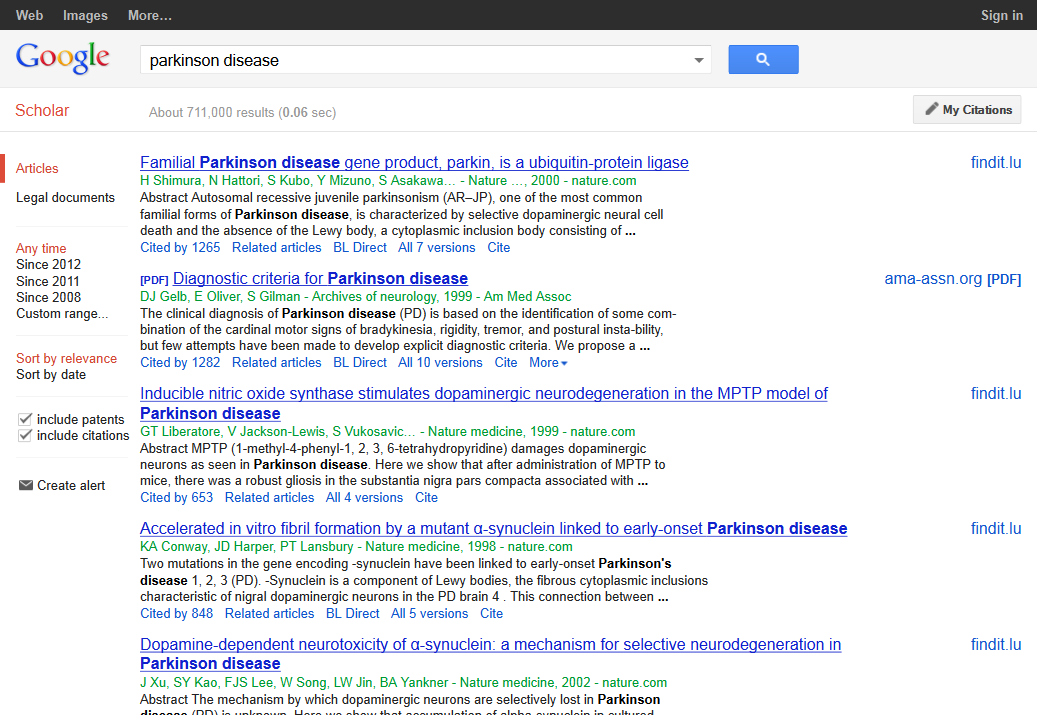The height and width of the screenshot is (715, 1038).
Task: Open the ama-assn.org PDF link
Action: (952, 279)
